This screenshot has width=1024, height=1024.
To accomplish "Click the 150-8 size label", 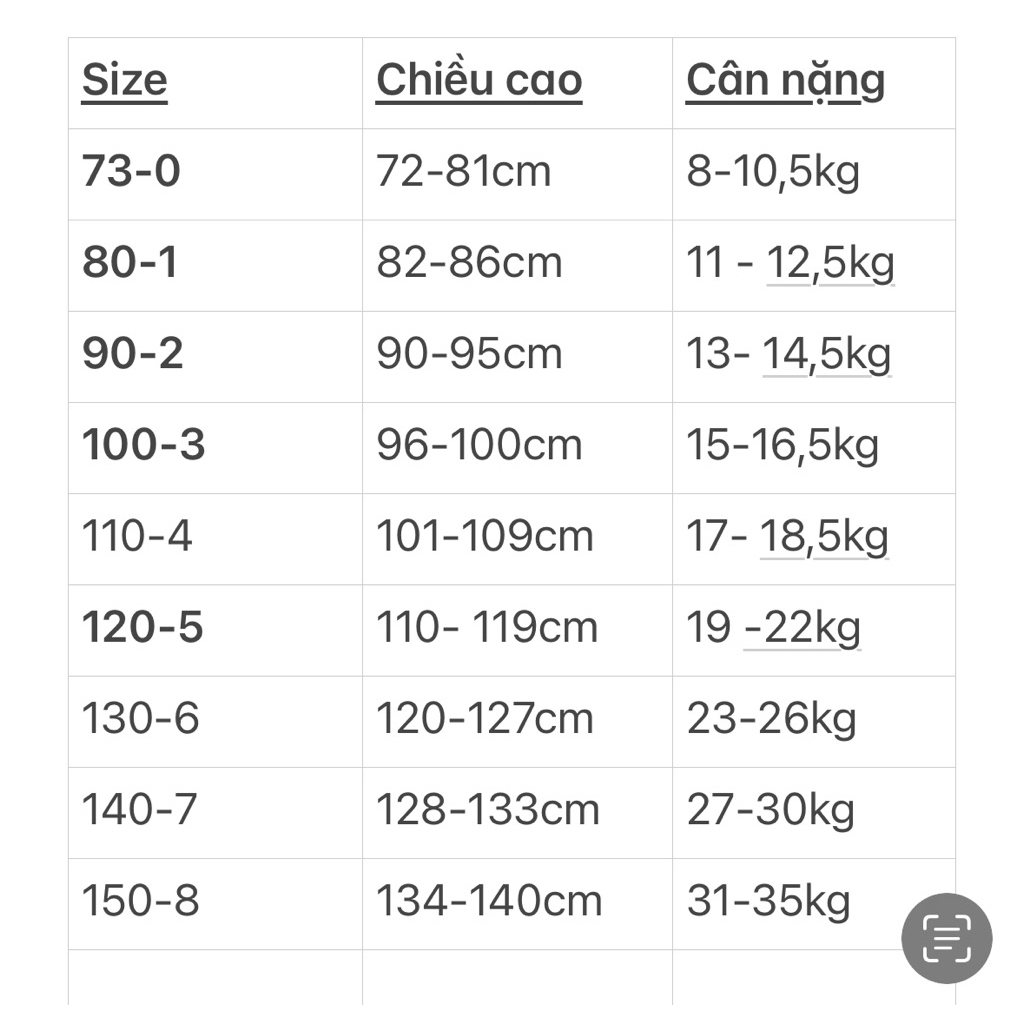I will [140, 901].
